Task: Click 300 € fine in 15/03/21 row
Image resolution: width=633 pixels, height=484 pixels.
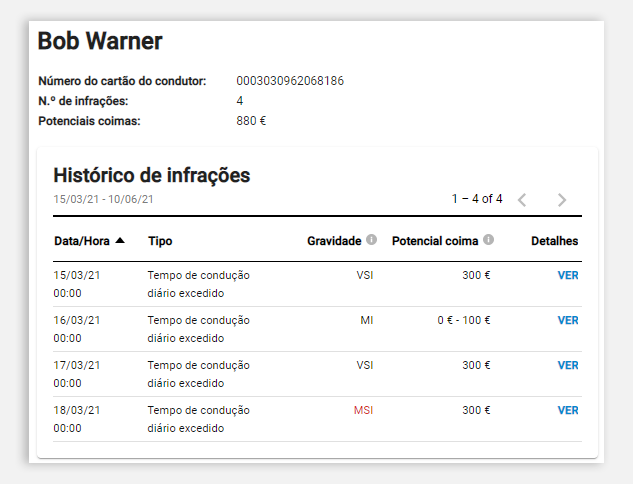Action: coord(476,275)
